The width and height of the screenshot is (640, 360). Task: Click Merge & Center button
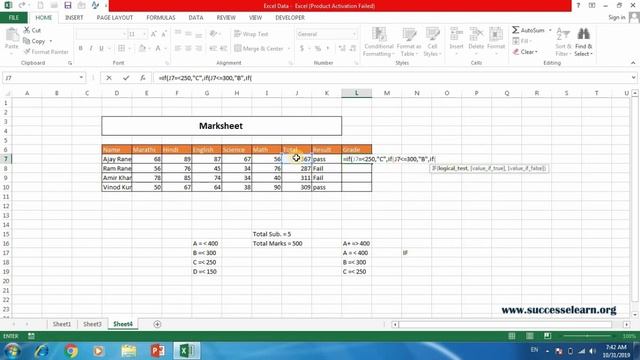tap(259, 49)
